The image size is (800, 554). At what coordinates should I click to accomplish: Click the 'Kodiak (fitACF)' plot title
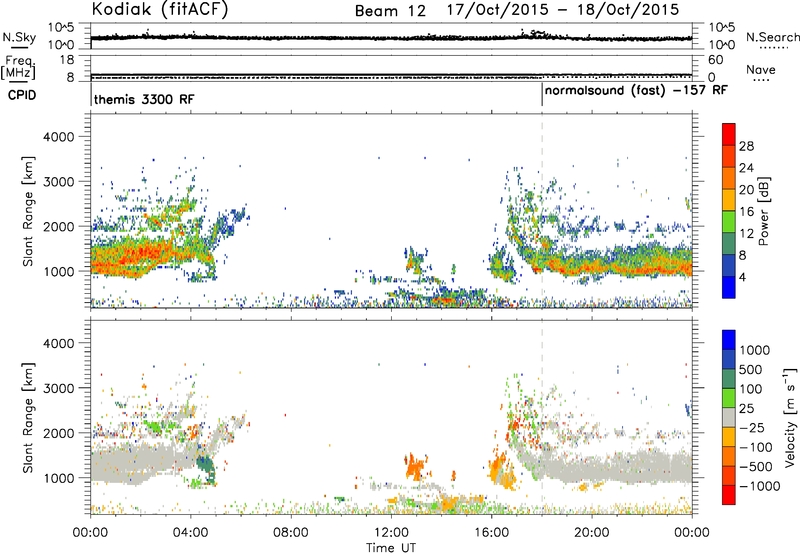click(x=160, y=9)
